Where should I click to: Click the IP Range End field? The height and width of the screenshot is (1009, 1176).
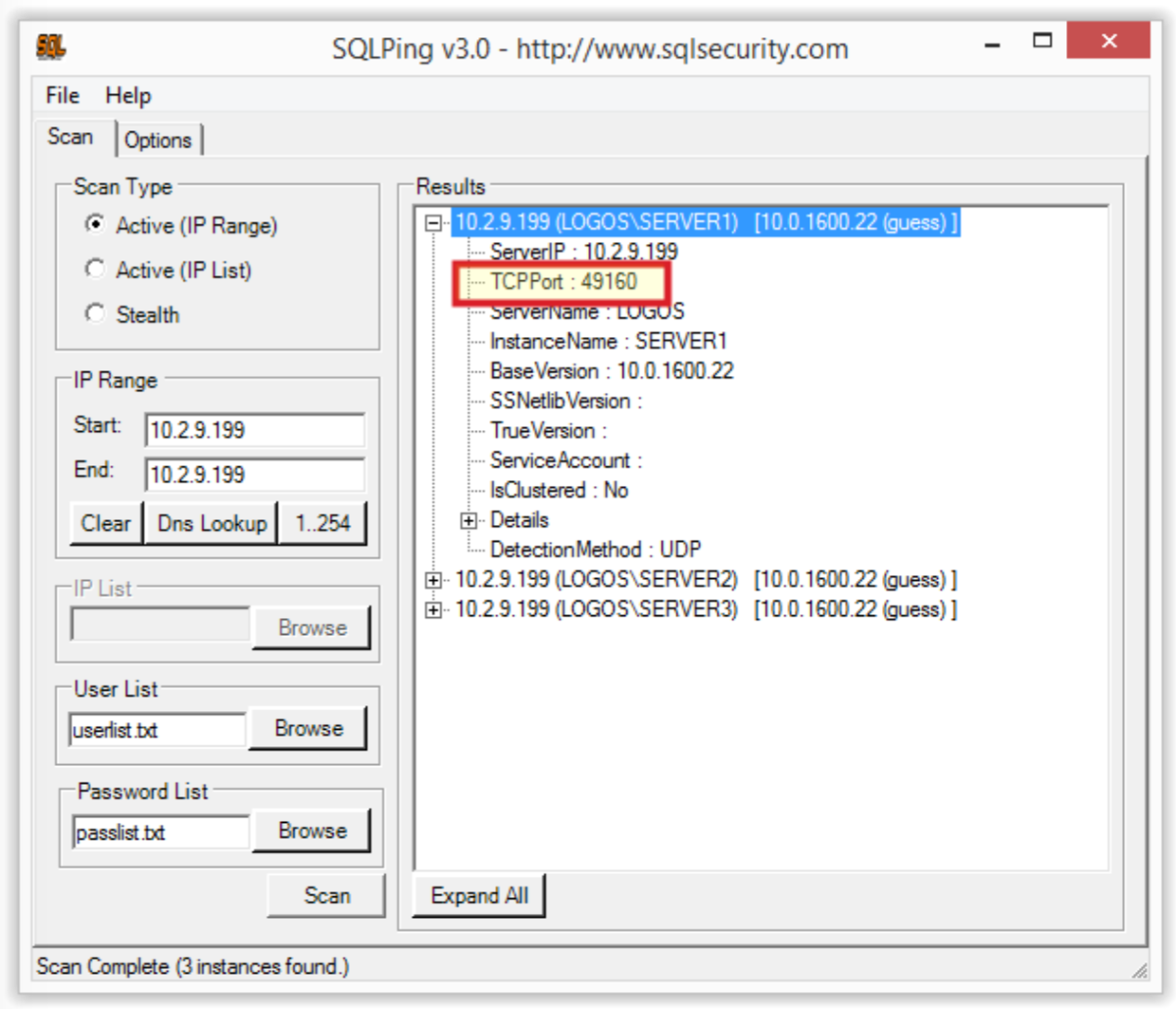255,474
